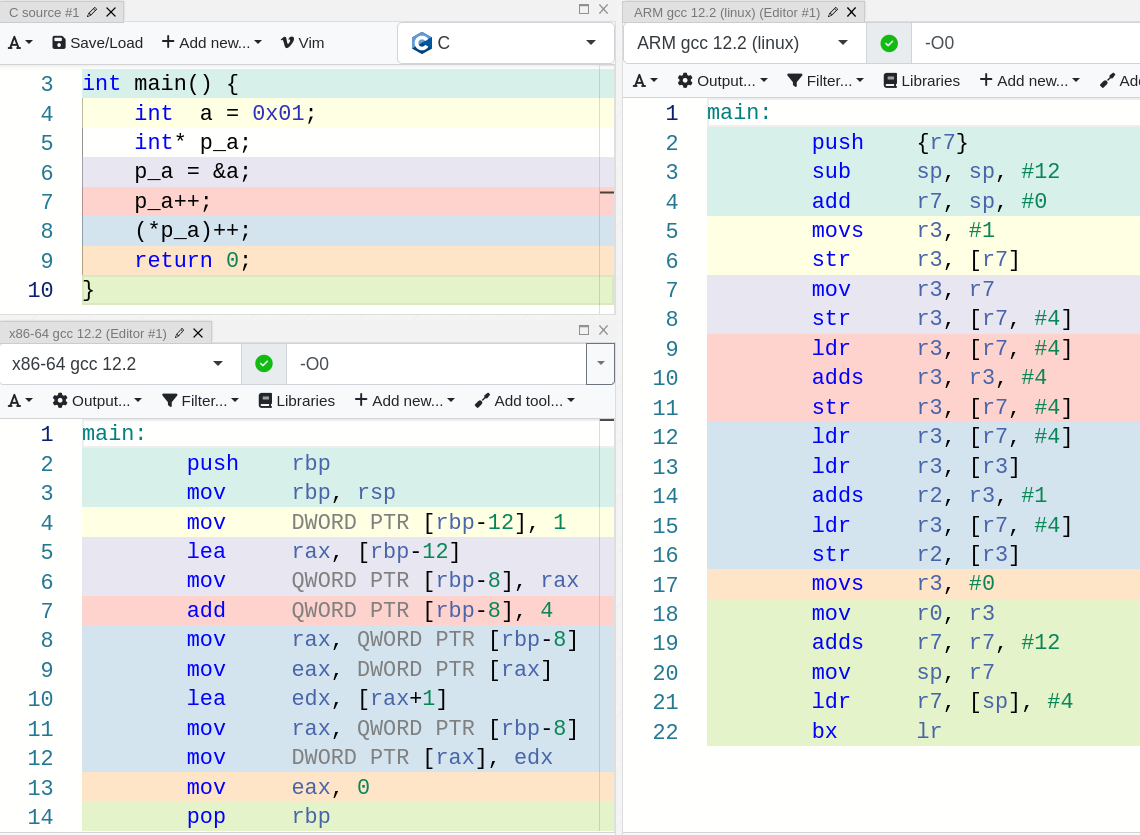The width and height of the screenshot is (1140, 835).
Task: Click the C language logo icon
Action: 419,42
